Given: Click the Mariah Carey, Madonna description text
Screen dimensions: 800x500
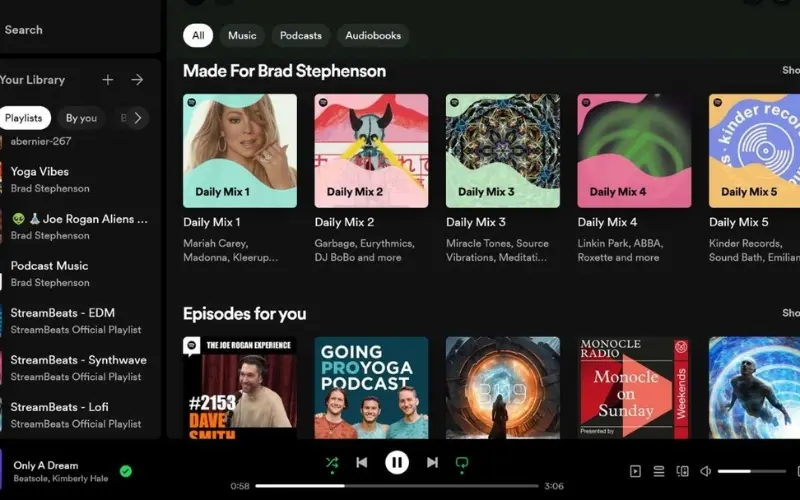Looking at the screenshot, I should 231,251.
